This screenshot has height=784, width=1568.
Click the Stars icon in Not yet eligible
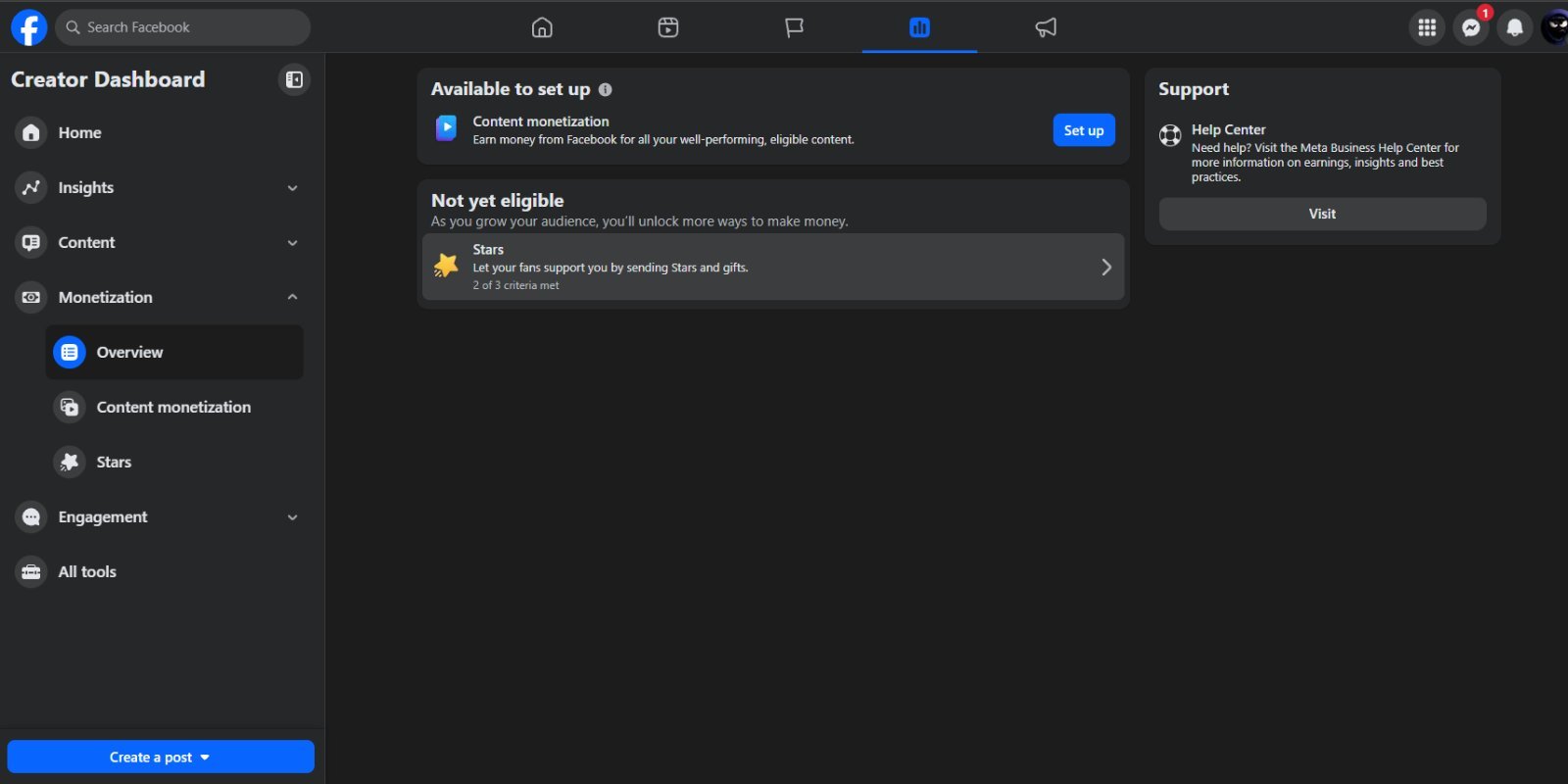pyautogui.click(x=446, y=266)
